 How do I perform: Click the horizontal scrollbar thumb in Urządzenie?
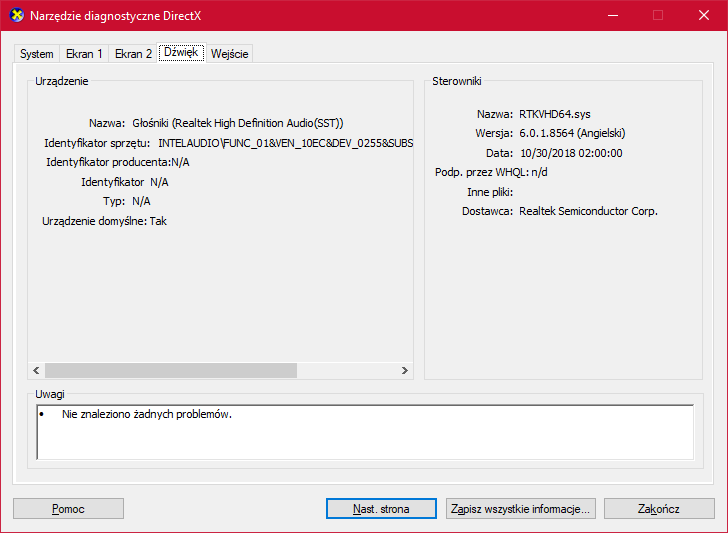point(171,370)
